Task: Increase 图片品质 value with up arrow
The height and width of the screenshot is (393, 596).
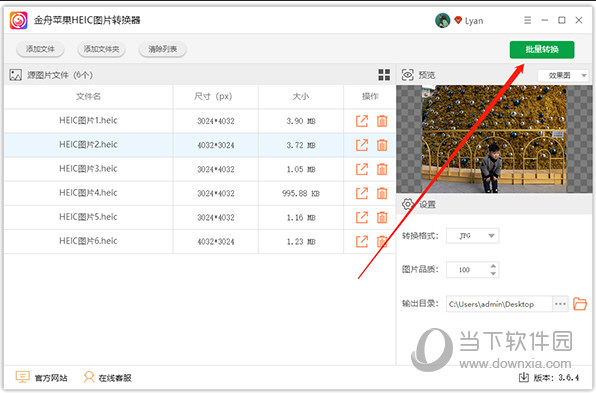Action: pos(493,266)
